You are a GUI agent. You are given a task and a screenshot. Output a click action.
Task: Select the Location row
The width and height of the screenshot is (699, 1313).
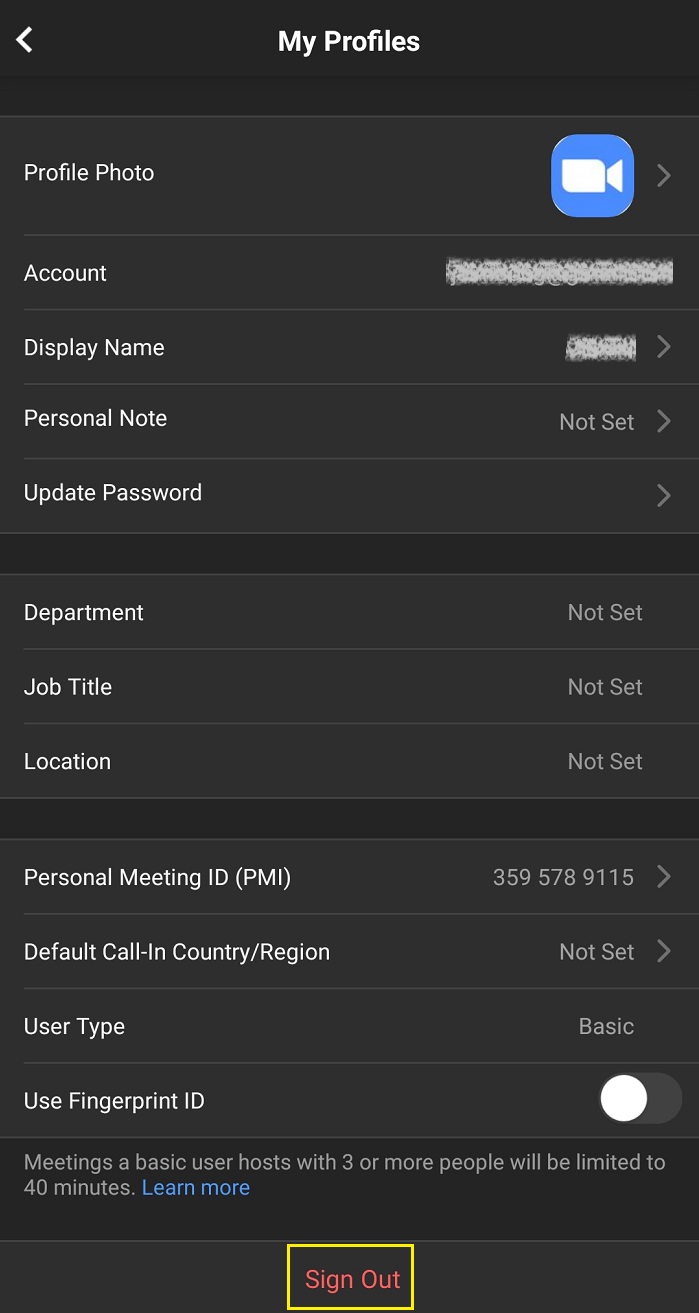(67, 762)
